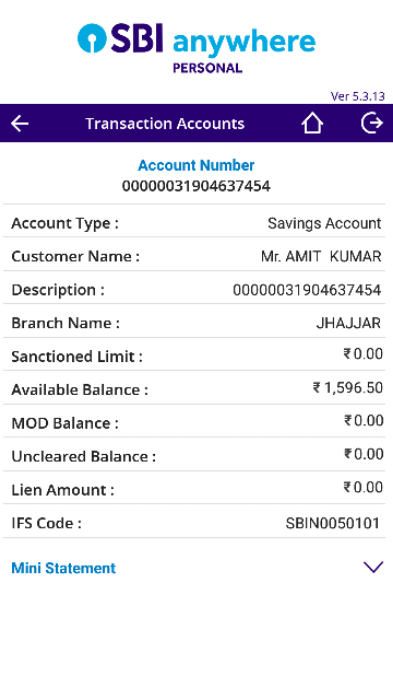Select the Sanctioned Limit row
Screen dimensions: 393x700
click(x=194, y=354)
